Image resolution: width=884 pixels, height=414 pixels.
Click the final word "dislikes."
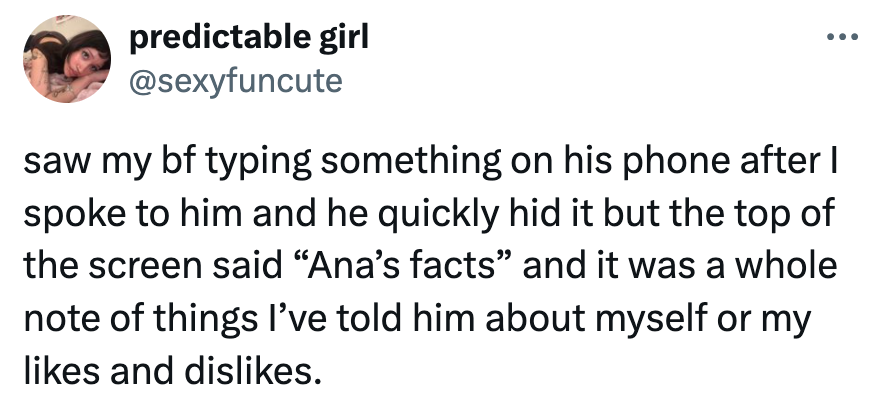(x=263, y=373)
